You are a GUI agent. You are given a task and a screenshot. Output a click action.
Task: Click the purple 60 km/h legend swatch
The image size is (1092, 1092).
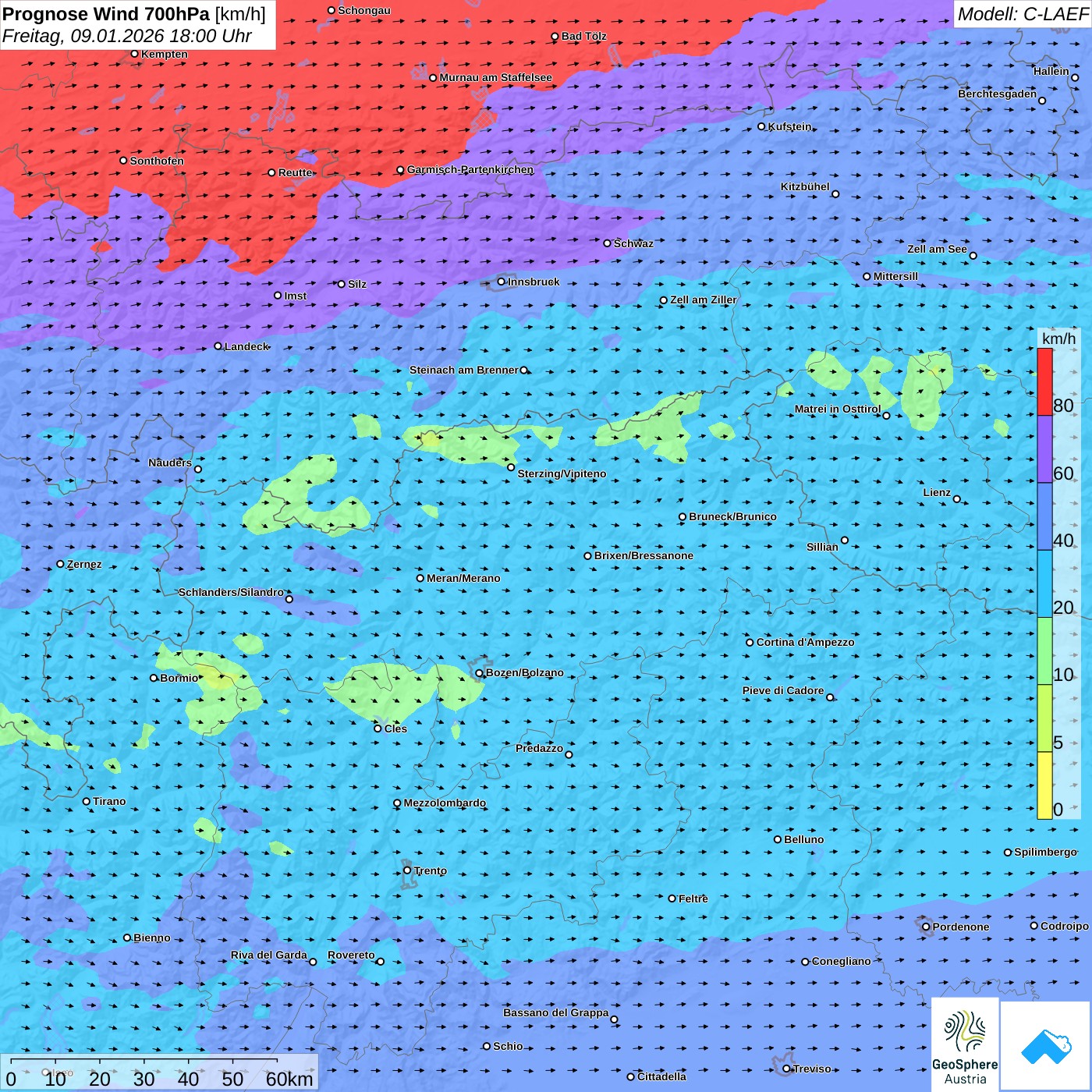(1044, 449)
